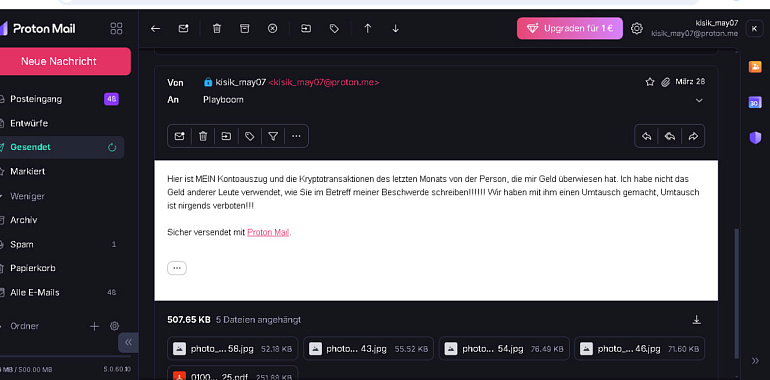
Task: Open the app switcher grid icon
Action: click(x=116, y=28)
